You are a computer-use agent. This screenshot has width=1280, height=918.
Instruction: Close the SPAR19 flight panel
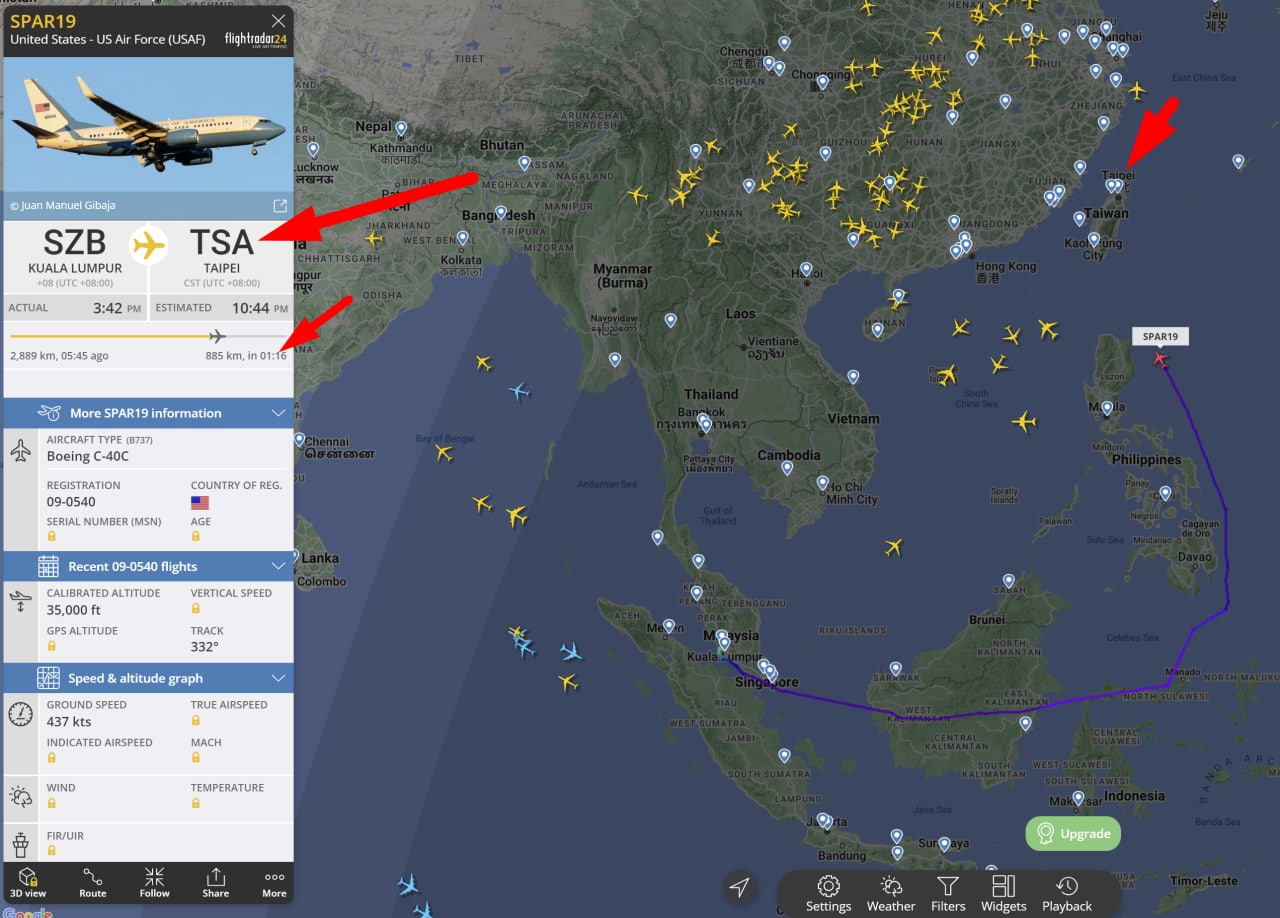point(278,21)
